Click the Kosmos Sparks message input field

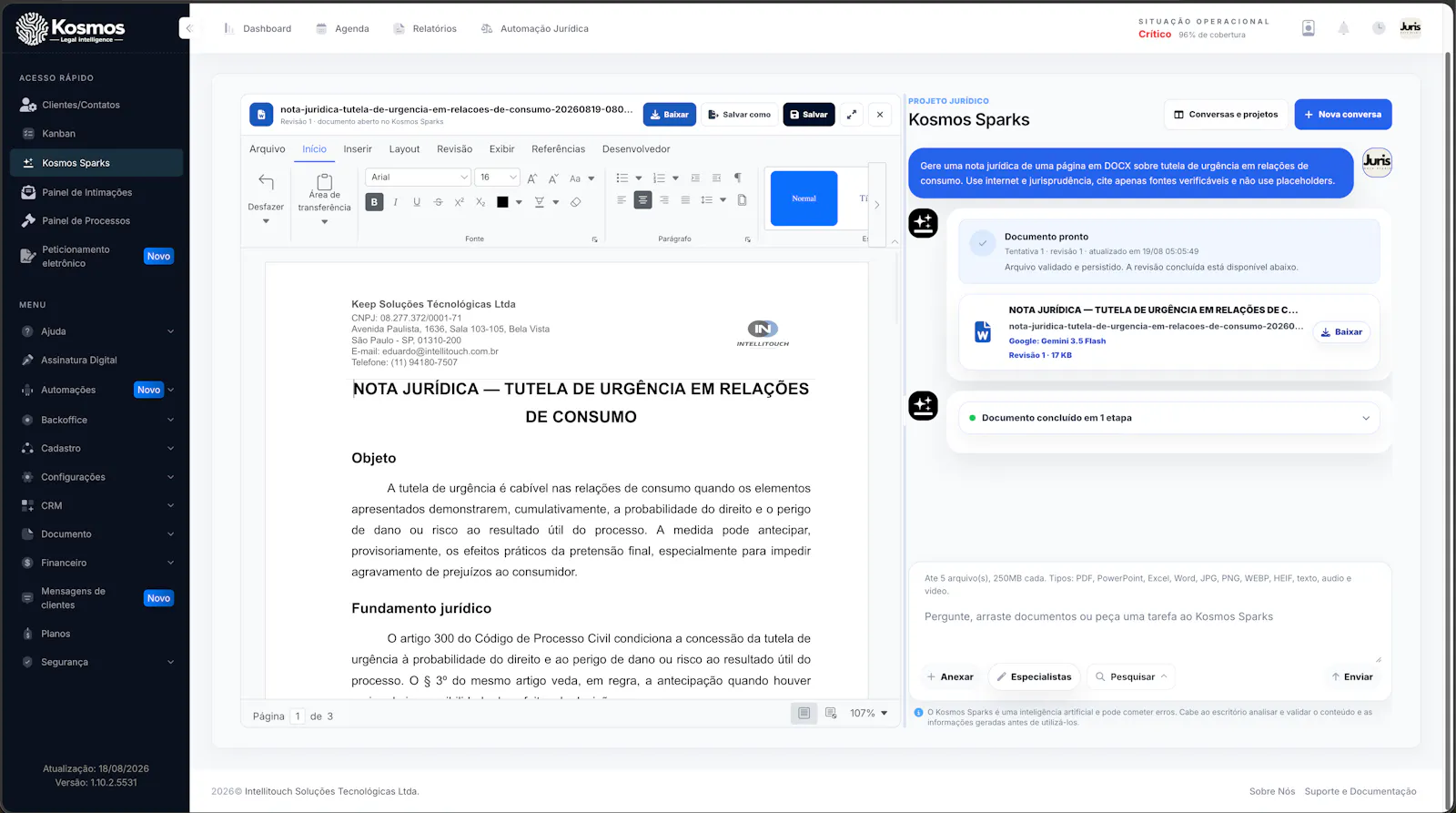pos(1150,632)
